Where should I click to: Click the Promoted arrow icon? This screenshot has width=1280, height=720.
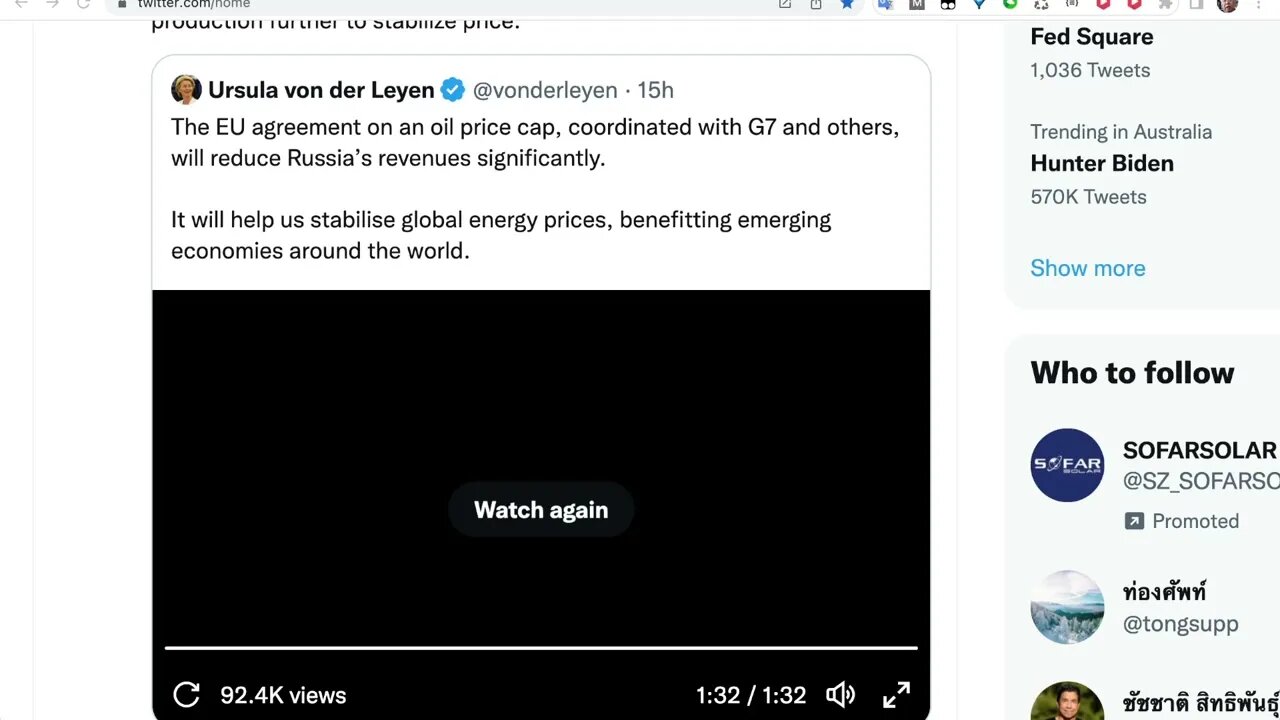point(1134,521)
